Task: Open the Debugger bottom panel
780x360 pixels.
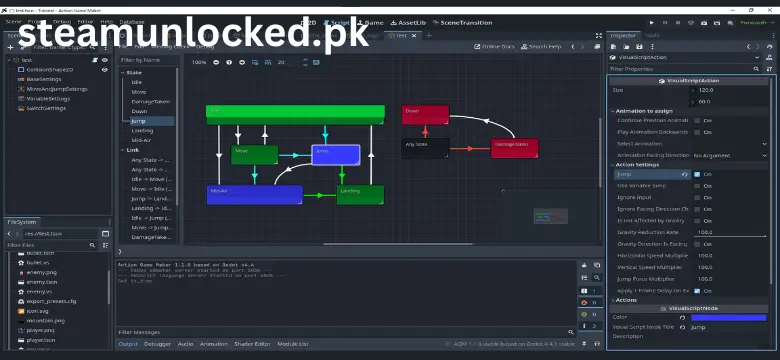Action: click(158, 344)
